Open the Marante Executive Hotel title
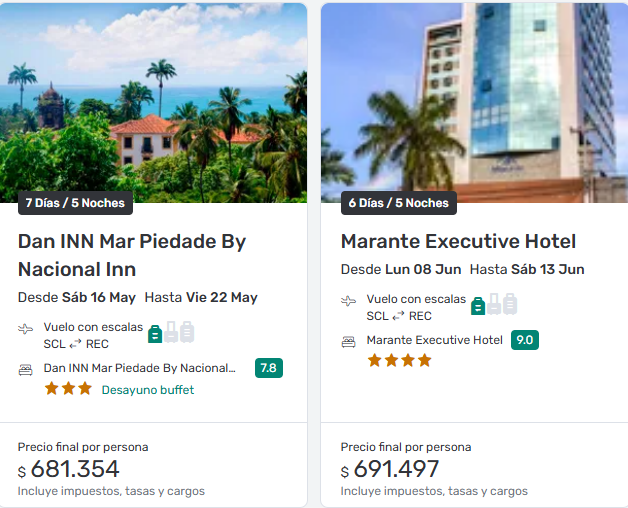This screenshot has height=508, width=628. pos(458,241)
